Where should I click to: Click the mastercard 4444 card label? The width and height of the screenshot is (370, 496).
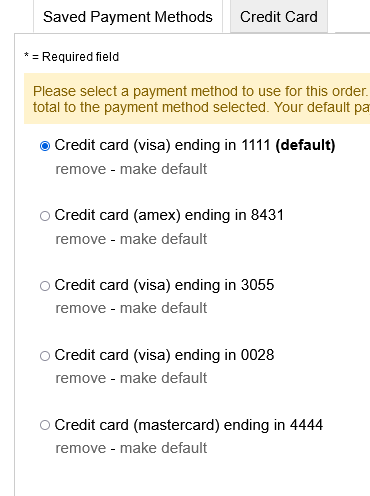[x=189, y=425]
